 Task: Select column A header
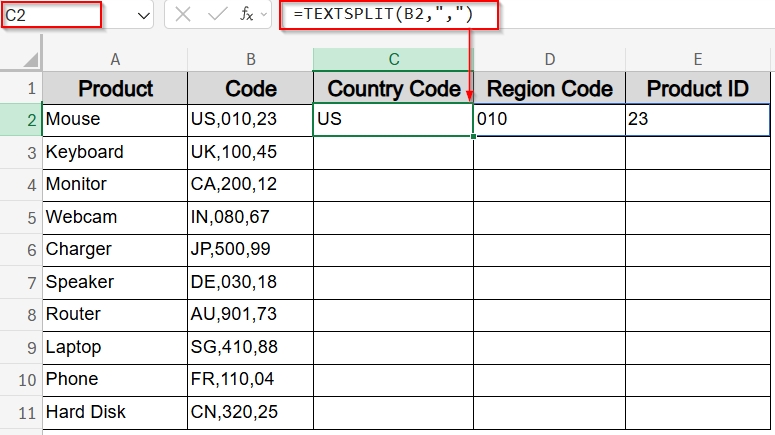(115, 59)
